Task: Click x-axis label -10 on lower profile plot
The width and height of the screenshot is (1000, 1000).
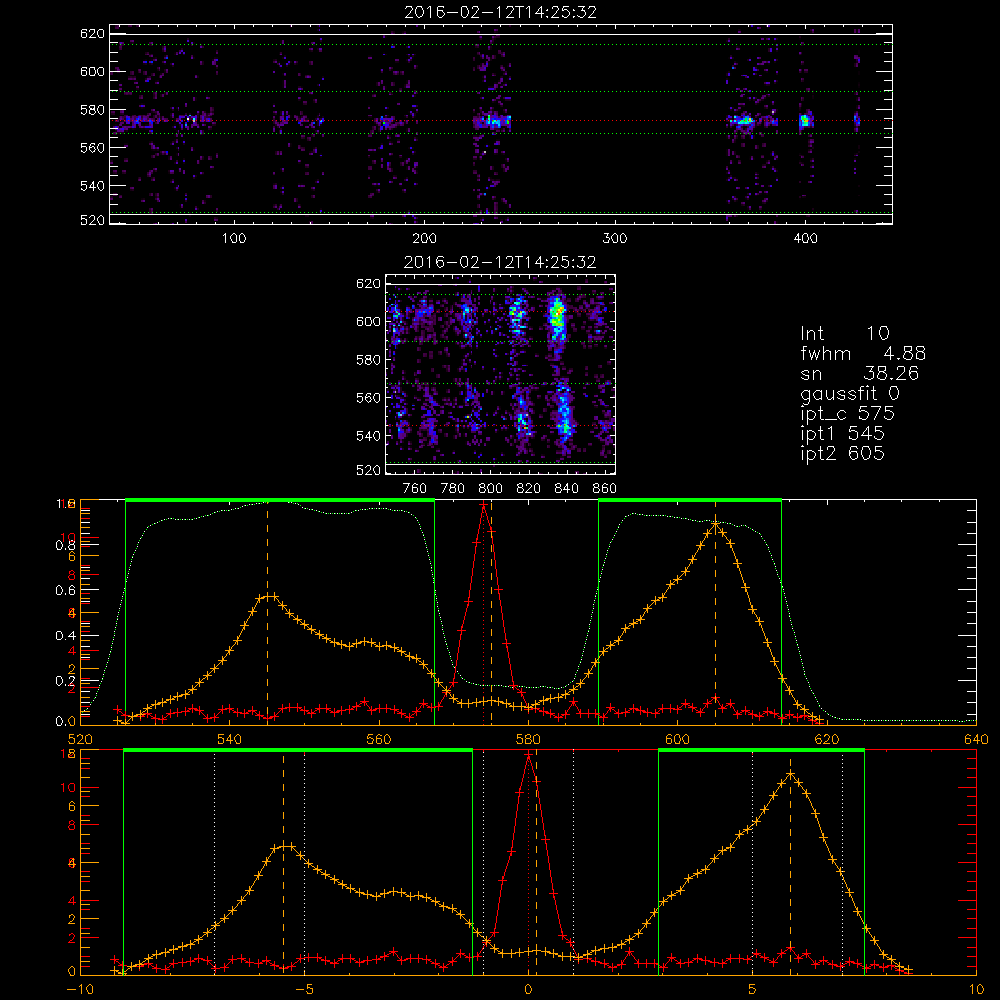Action: (80, 990)
